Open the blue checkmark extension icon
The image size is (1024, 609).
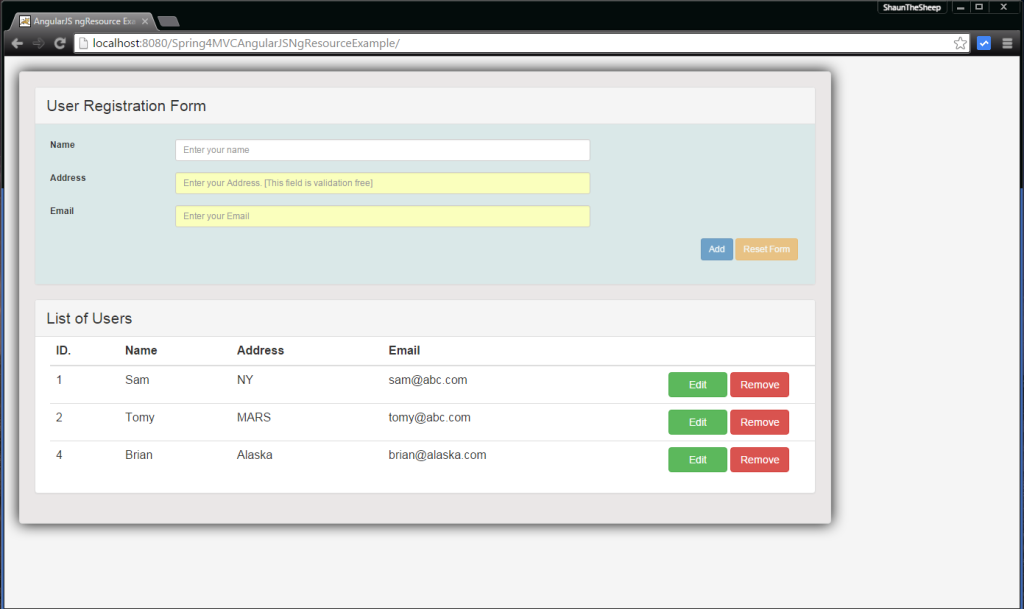[x=983, y=43]
